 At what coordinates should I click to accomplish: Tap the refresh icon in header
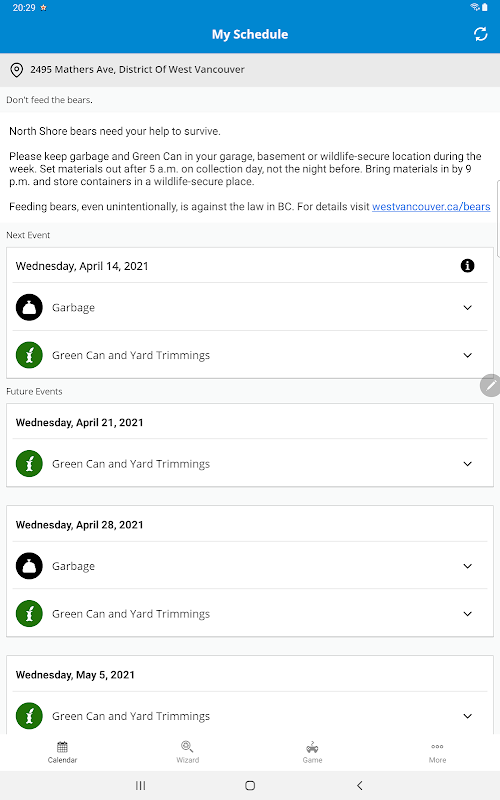(x=481, y=34)
